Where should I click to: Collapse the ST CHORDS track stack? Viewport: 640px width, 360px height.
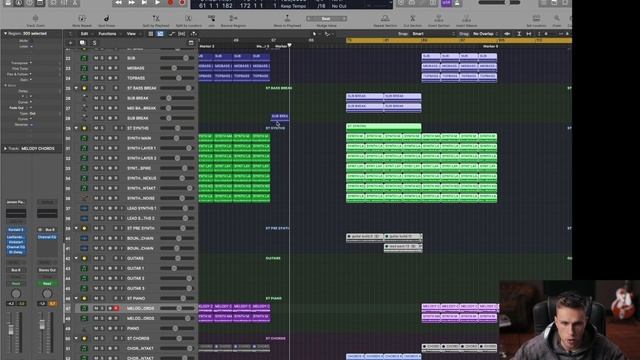(x=76, y=338)
